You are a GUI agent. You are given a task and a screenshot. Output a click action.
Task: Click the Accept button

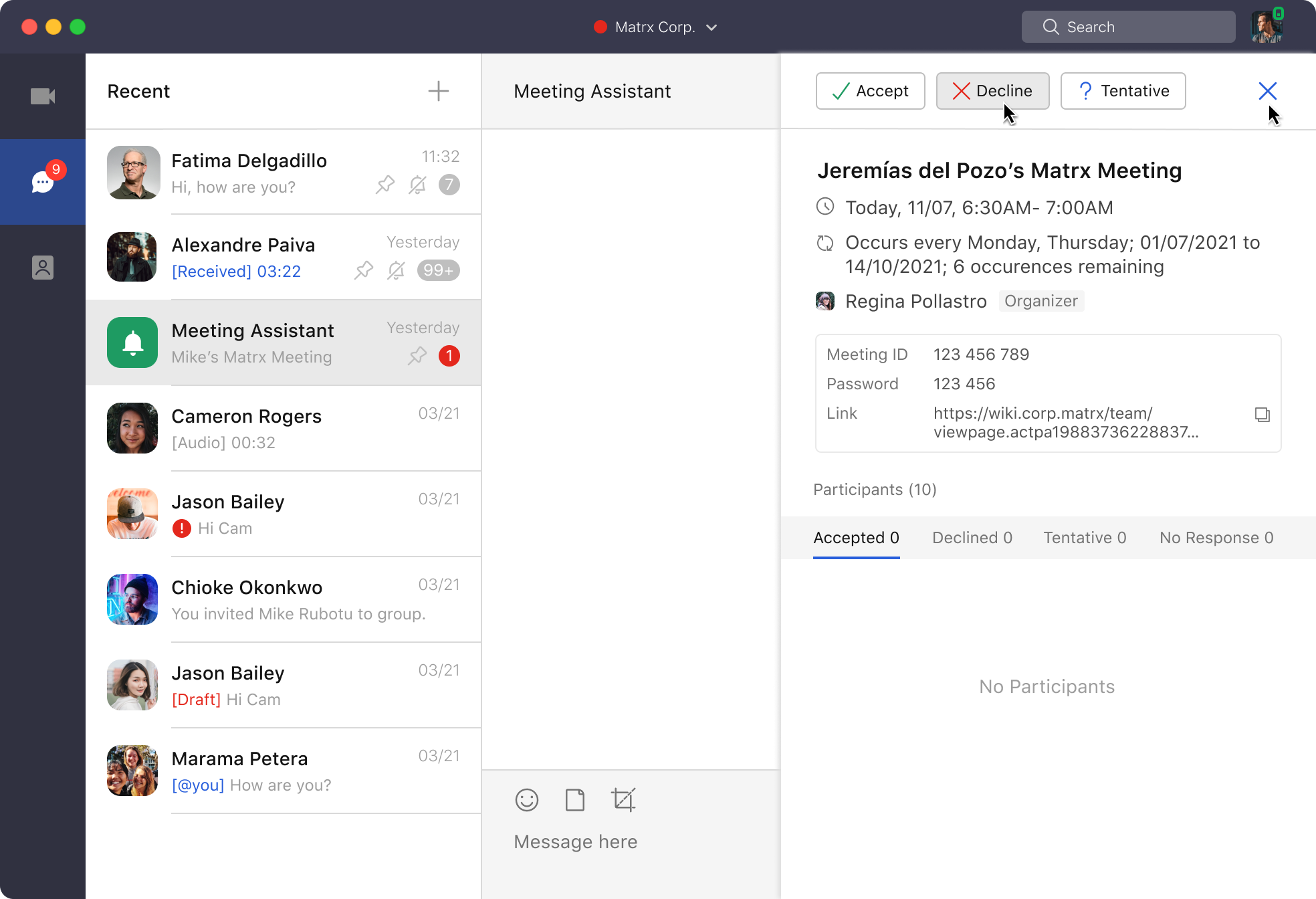870,91
